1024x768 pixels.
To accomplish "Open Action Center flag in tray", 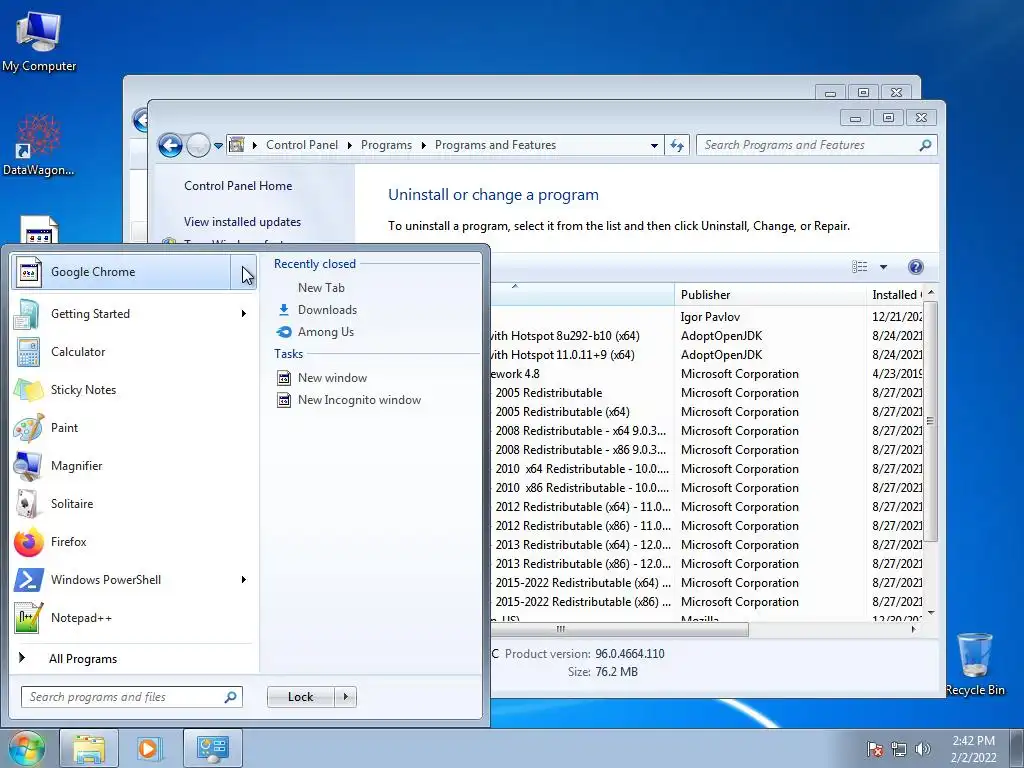I will 874,749.
